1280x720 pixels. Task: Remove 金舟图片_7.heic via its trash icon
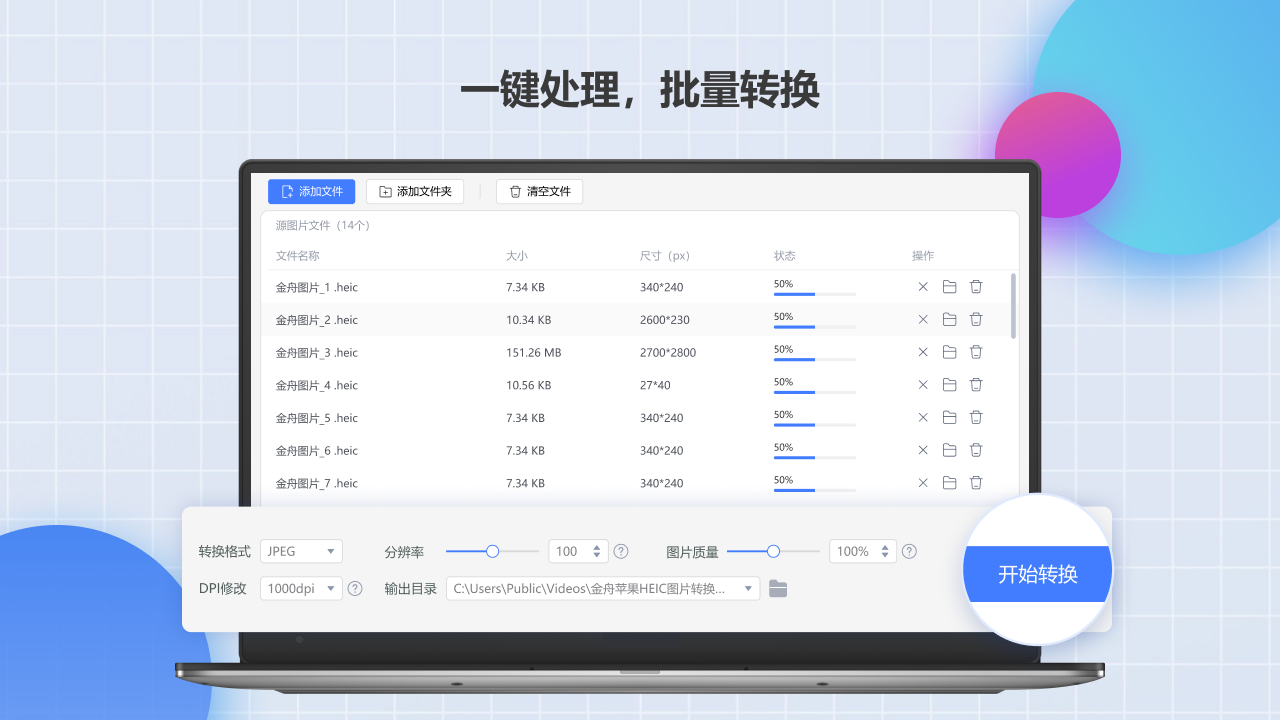pos(976,483)
